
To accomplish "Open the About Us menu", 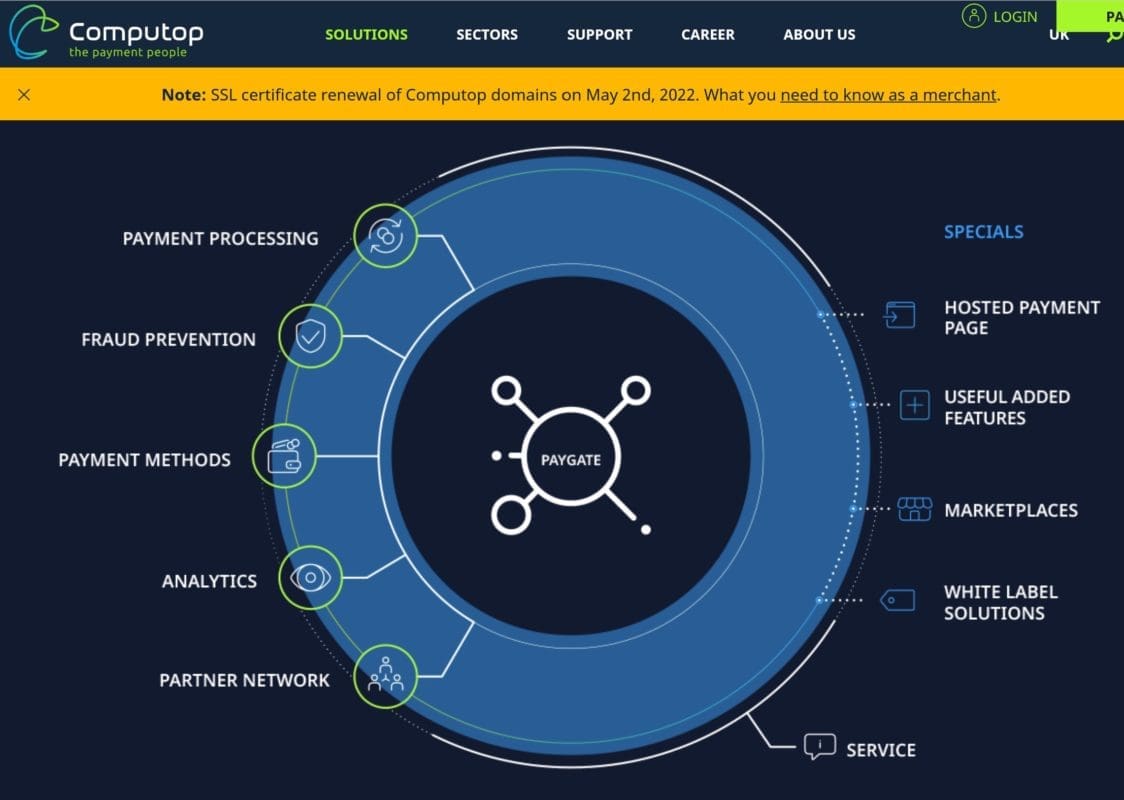I will (819, 34).
